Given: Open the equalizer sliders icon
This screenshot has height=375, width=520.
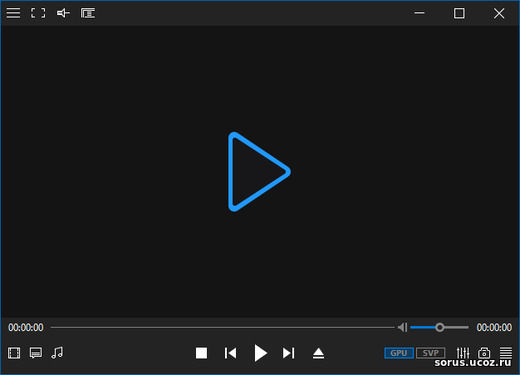Looking at the screenshot, I should (x=463, y=353).
